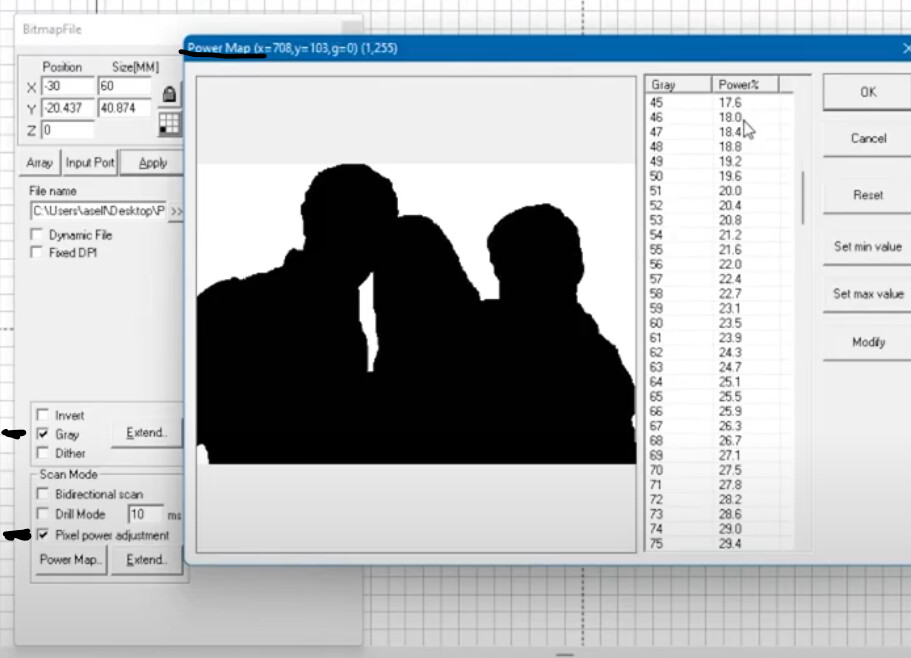Enable the Invert checkbox

42,415
